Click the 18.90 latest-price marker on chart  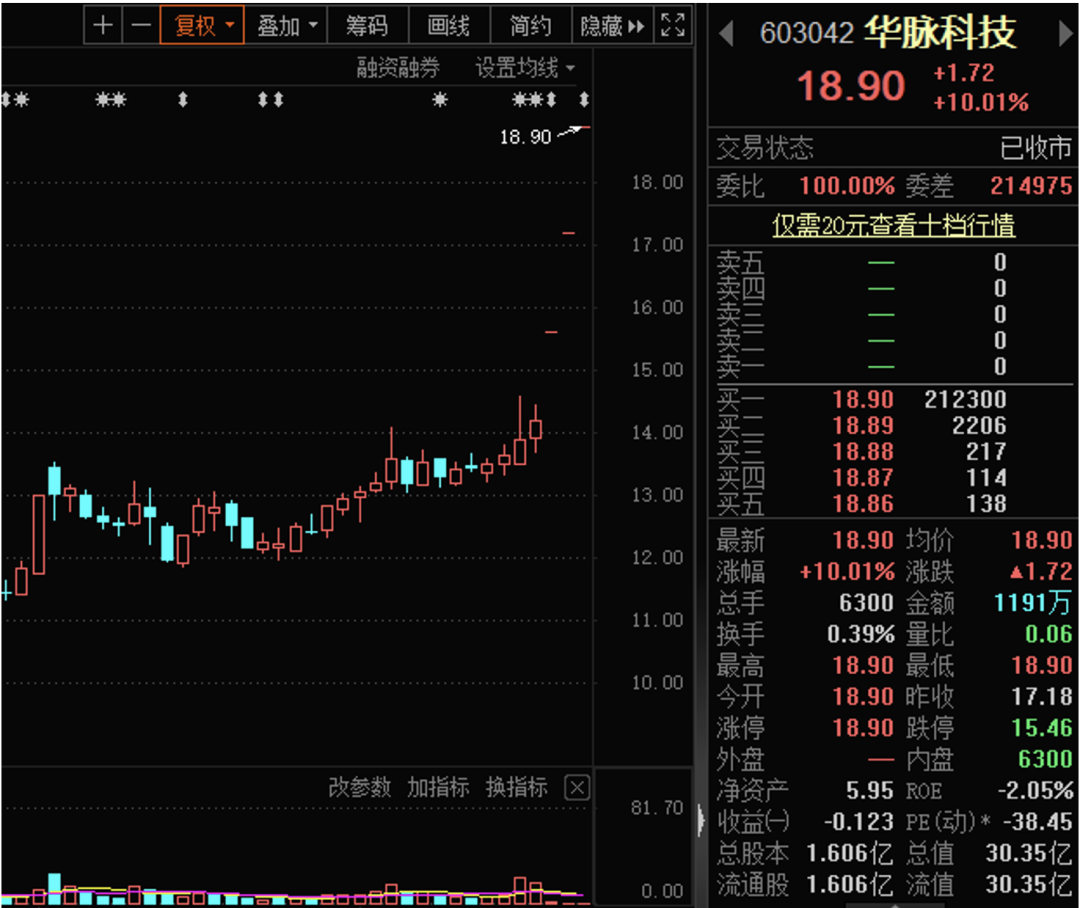[x=526, y=137]
